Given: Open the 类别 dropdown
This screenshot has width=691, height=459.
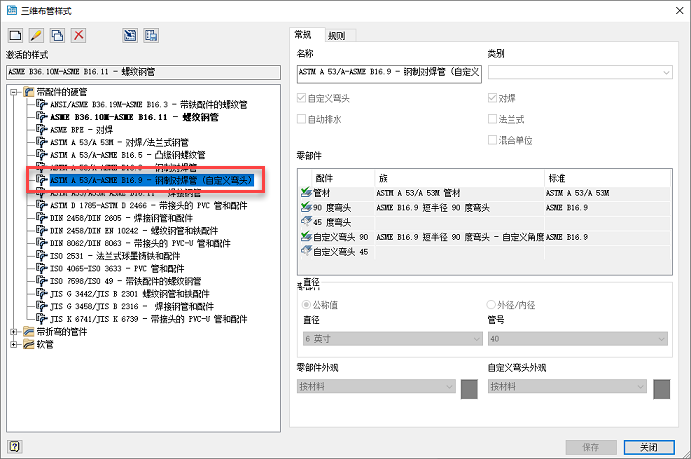Looking at the screenshot, I should click(x=580, y=72).
